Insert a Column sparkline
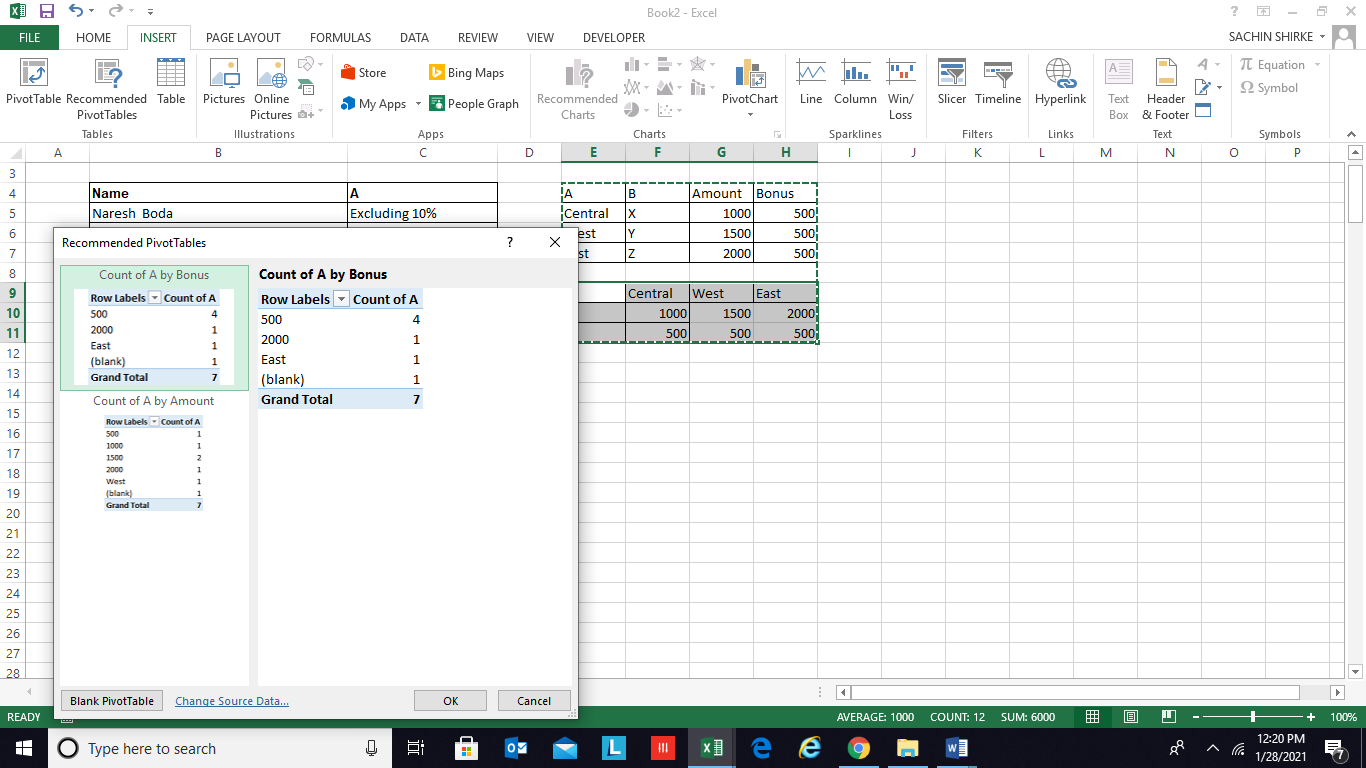Screen dimensions: 1366x768 (855, 82)
